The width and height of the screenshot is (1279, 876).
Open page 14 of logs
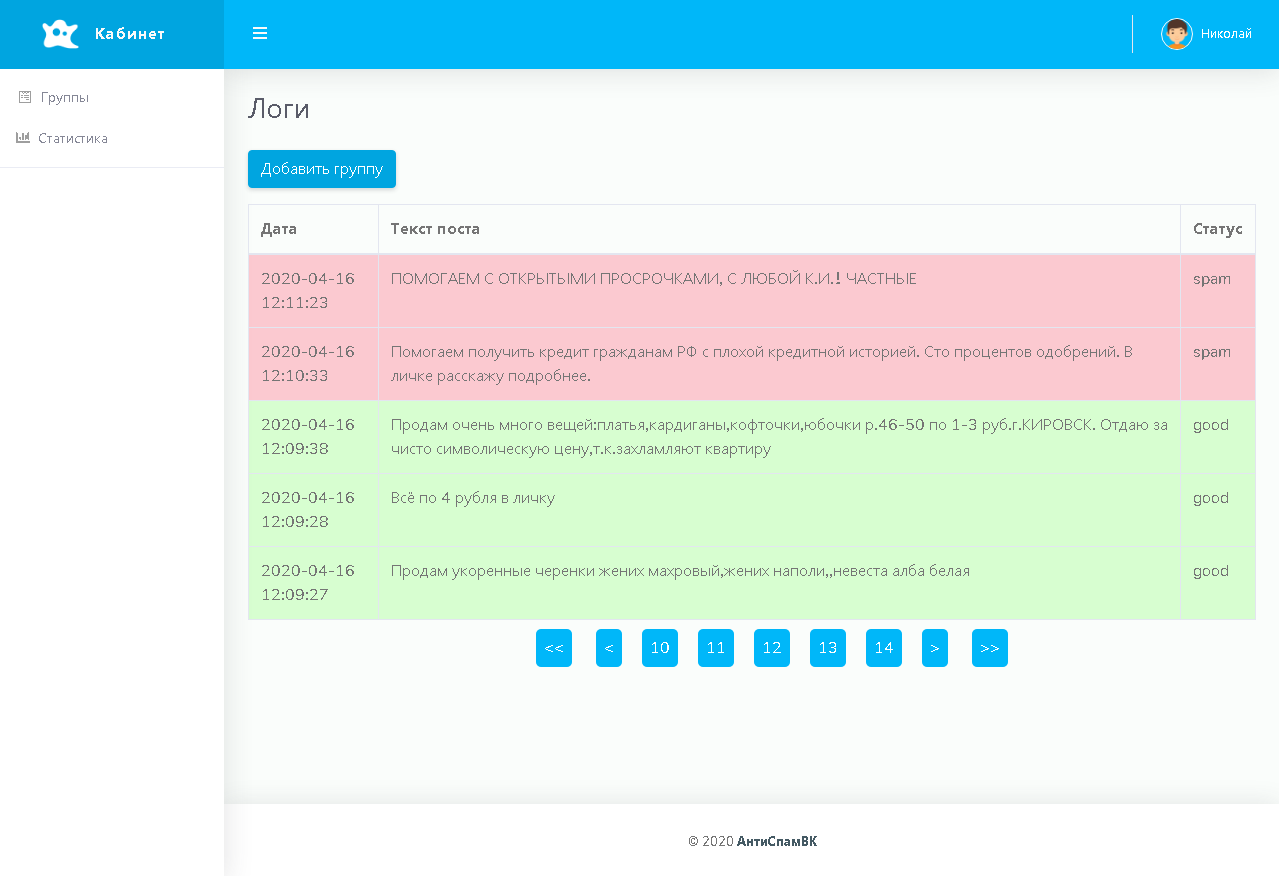click(884, 648)
